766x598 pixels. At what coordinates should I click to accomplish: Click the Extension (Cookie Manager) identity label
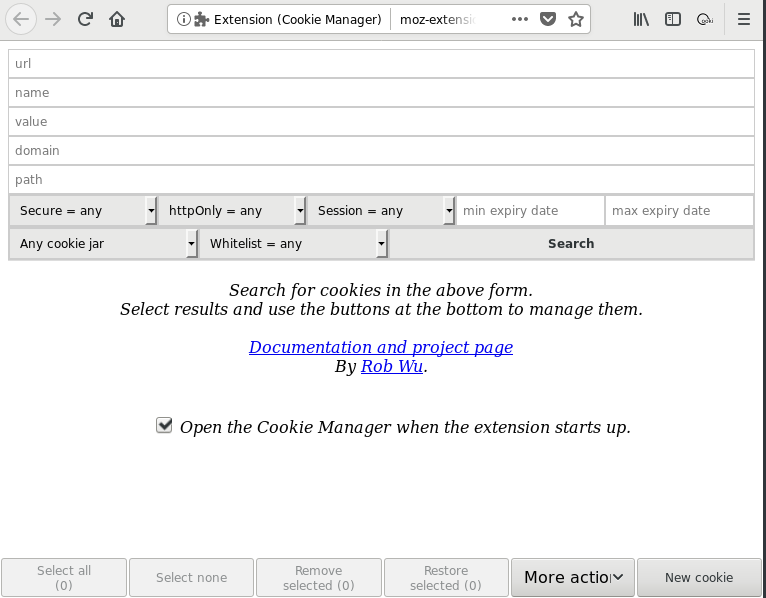pos(298,20)
